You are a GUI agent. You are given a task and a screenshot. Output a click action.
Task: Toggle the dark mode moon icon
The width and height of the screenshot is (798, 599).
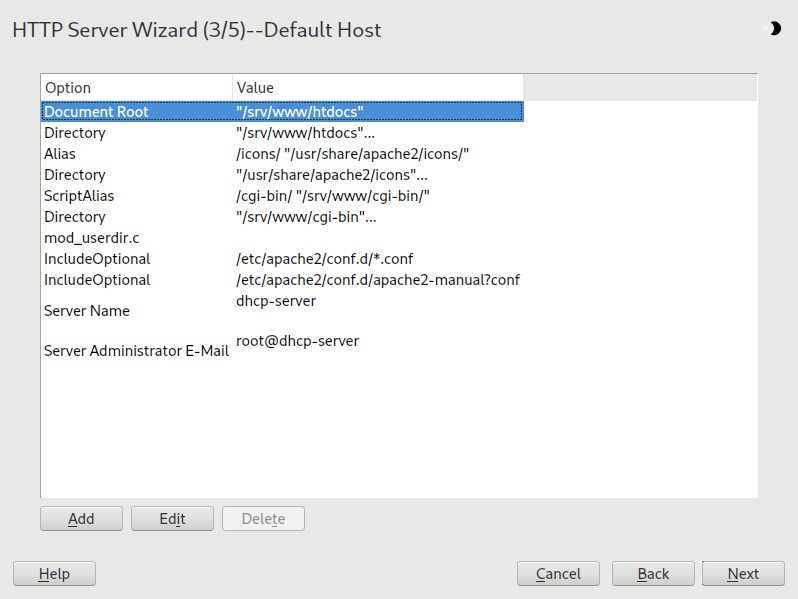click(773, 29)
